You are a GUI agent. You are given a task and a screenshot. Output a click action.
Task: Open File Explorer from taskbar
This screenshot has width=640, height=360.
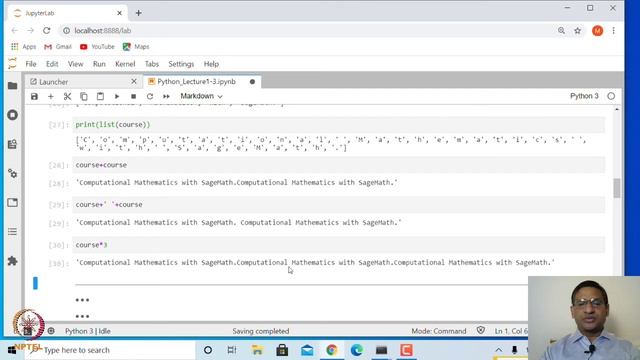click(x=257, y=350)
